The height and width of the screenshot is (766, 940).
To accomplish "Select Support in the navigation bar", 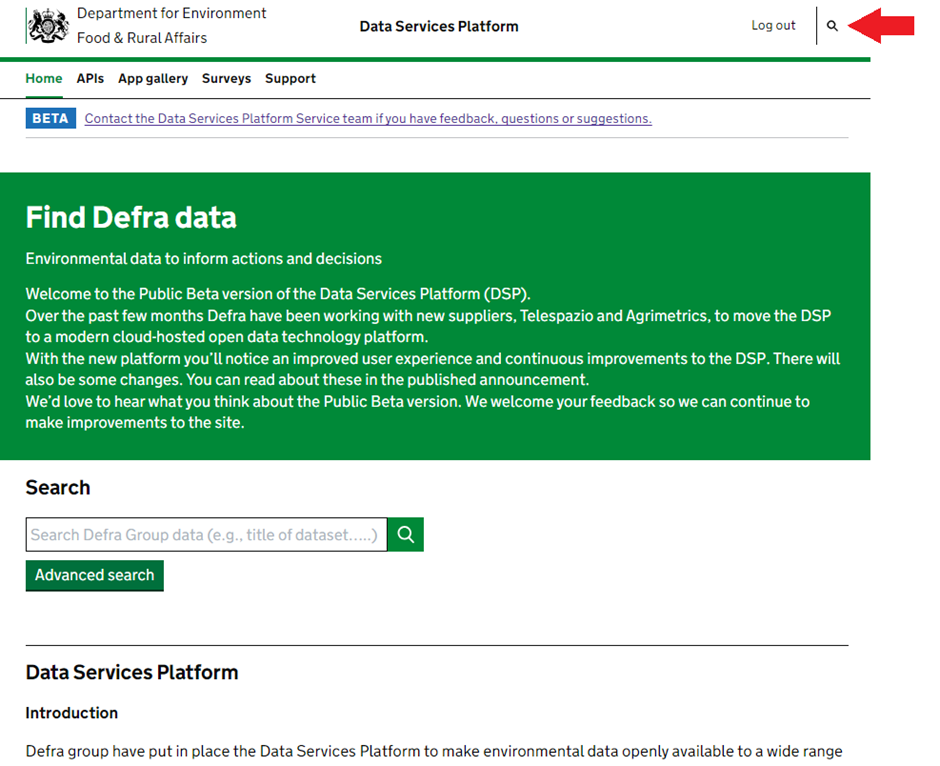I will 290,79.
